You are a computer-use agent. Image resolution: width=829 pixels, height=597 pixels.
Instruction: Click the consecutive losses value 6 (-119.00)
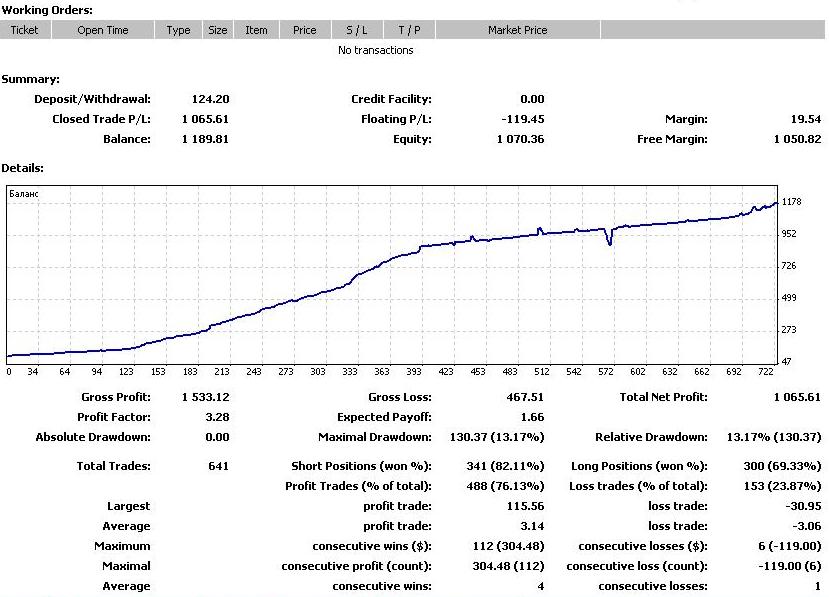tap(790, 546)
